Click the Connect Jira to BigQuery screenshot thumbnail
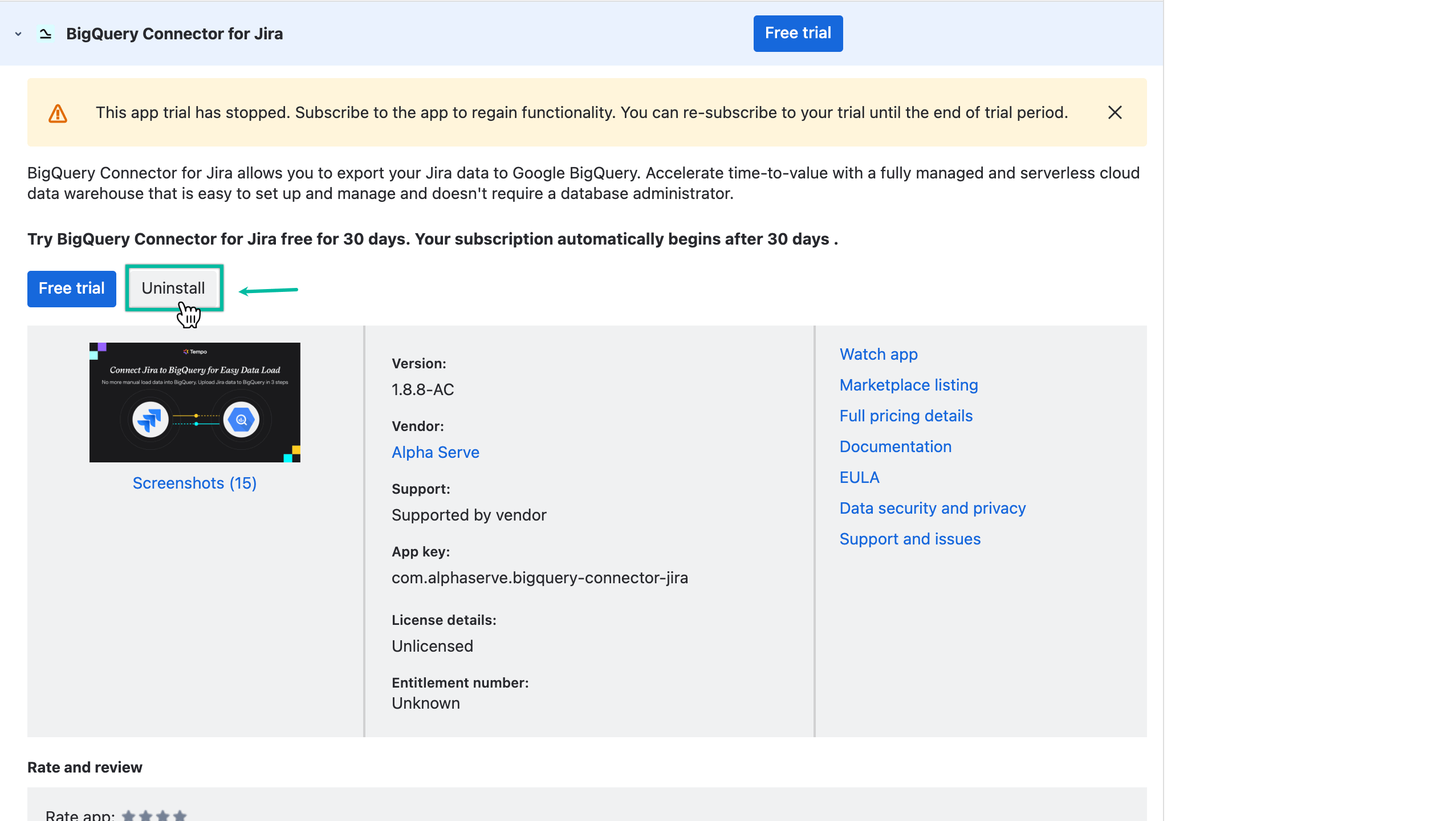This screenshot has width=1456, height=821. 194,402
